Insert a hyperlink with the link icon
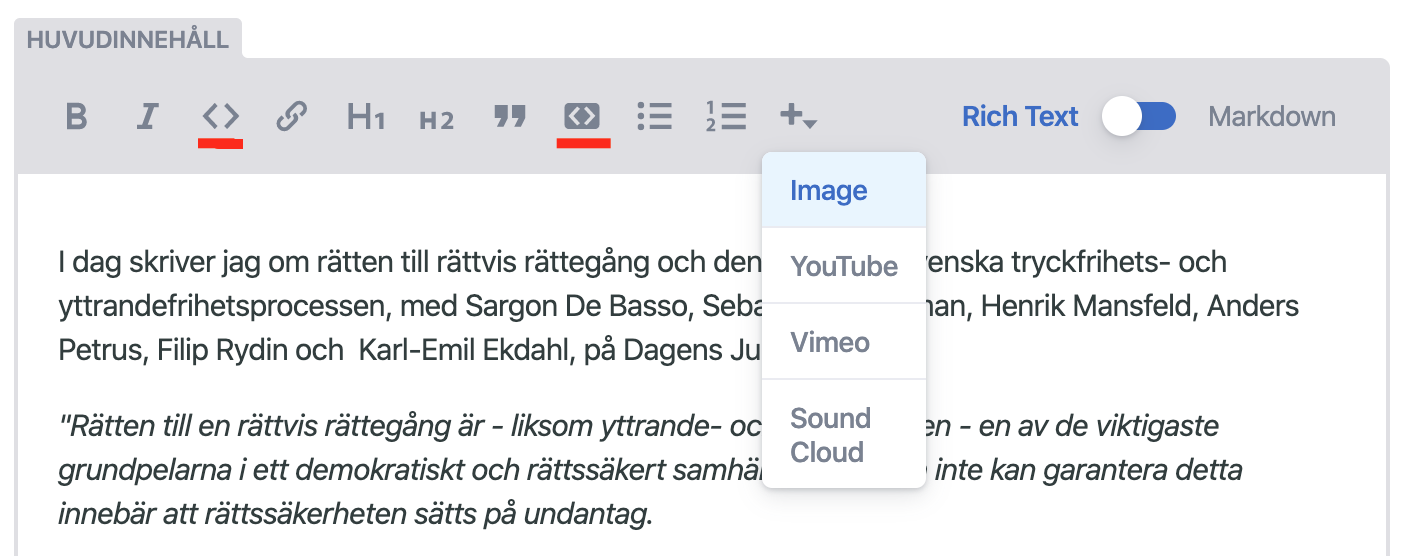 tap(291, 117)
